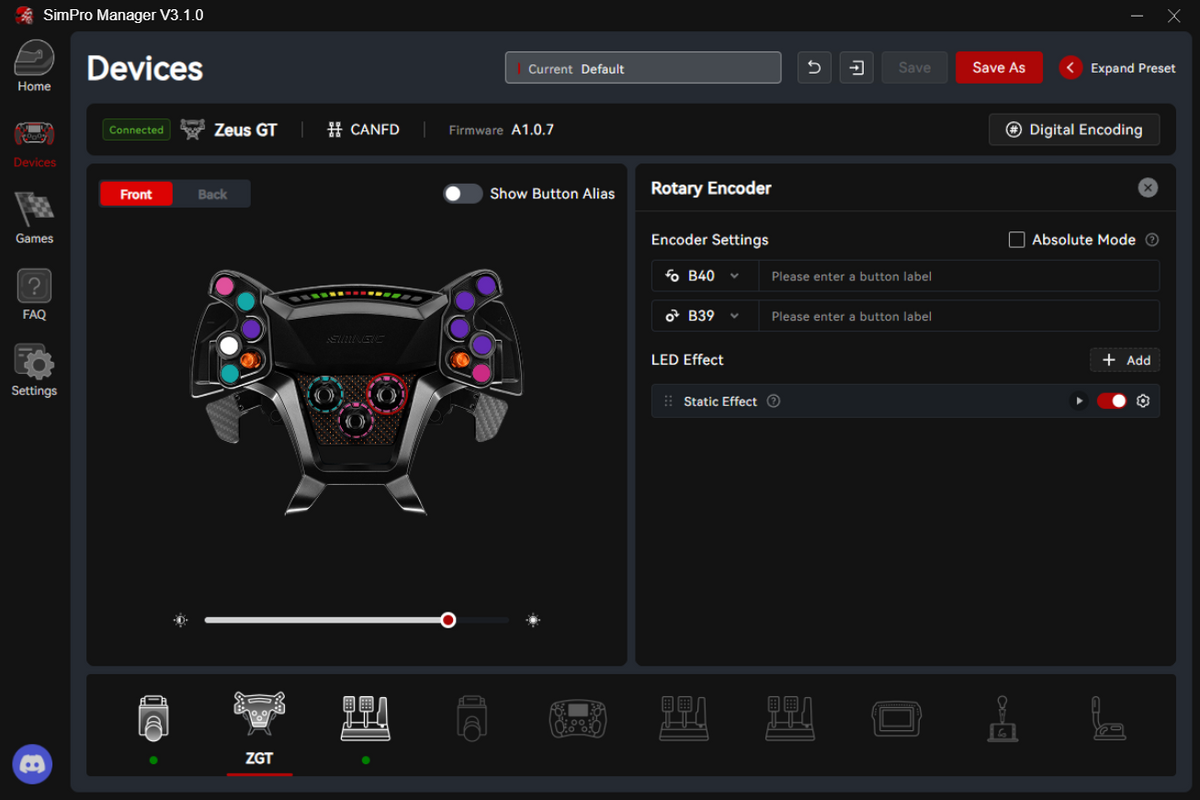The height and width of the screenshot is (800, 1200).
Task: Switch to the Front wheel view tab
Action: (136, 194)
